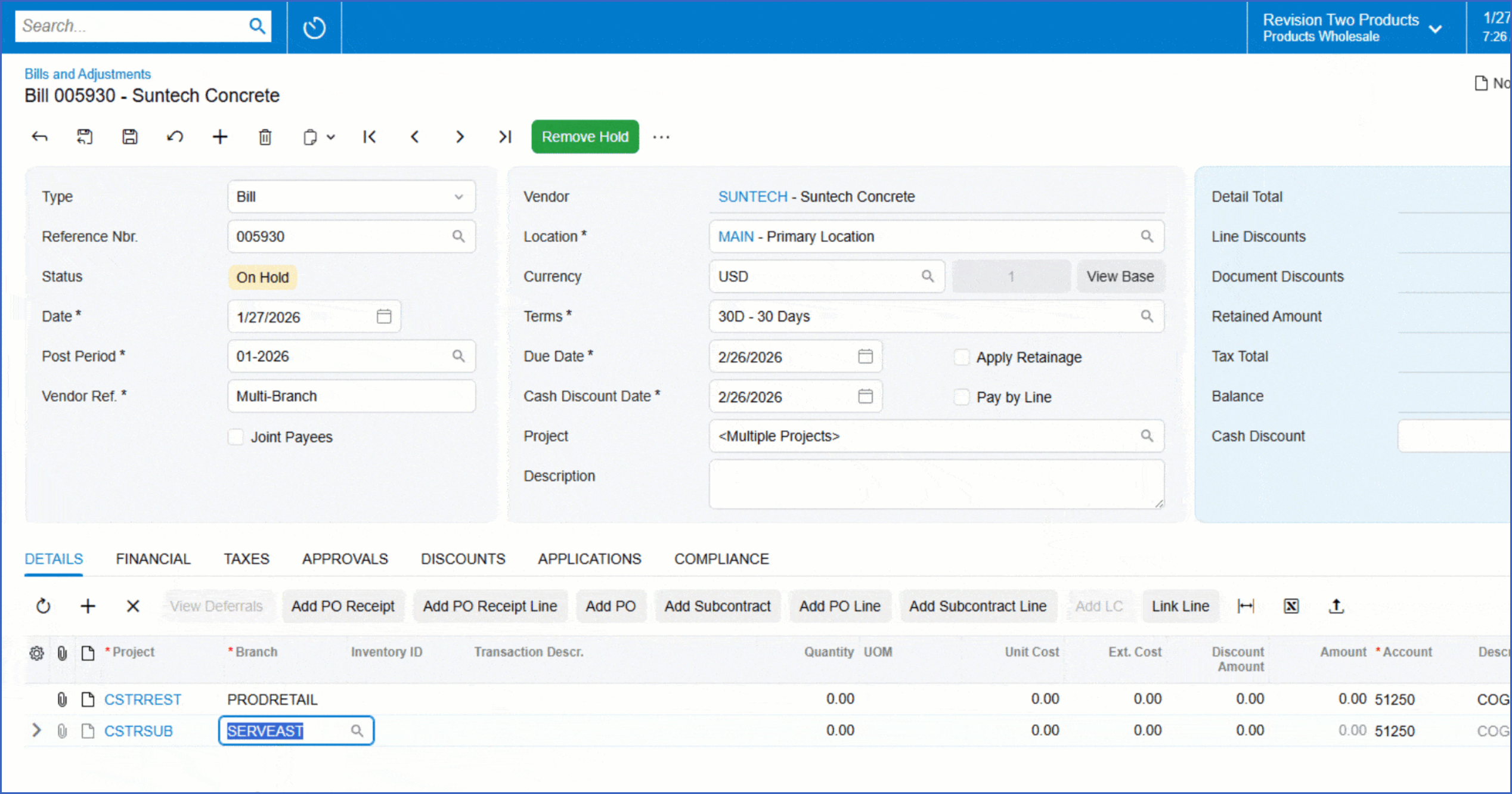Viewport: 1512px width, 794px height.
Task: Add a new record with the toolbar plus icon
Action: pyautogui.click(x=220, y=137)
